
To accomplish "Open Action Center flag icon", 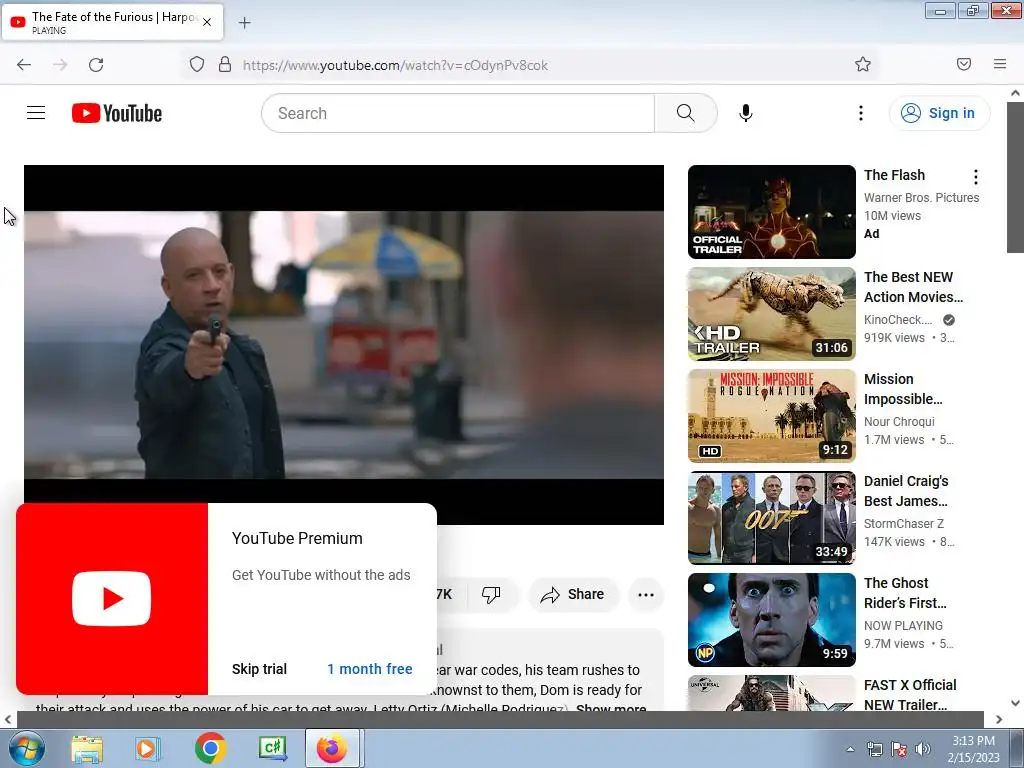I will tap(899, 749).
